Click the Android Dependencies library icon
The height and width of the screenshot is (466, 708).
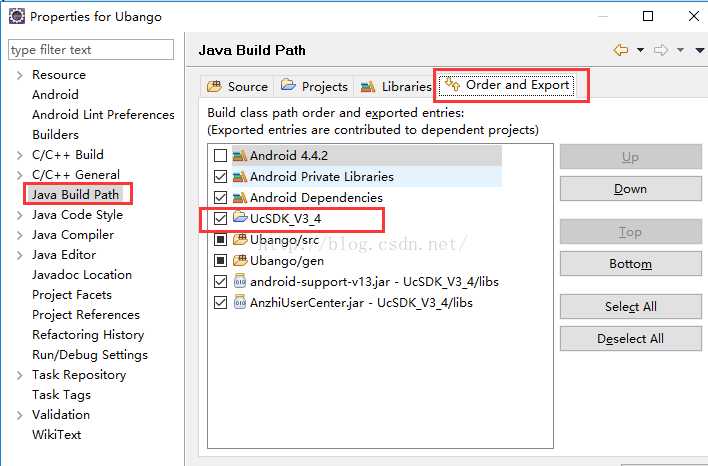[x=240, y=198]
